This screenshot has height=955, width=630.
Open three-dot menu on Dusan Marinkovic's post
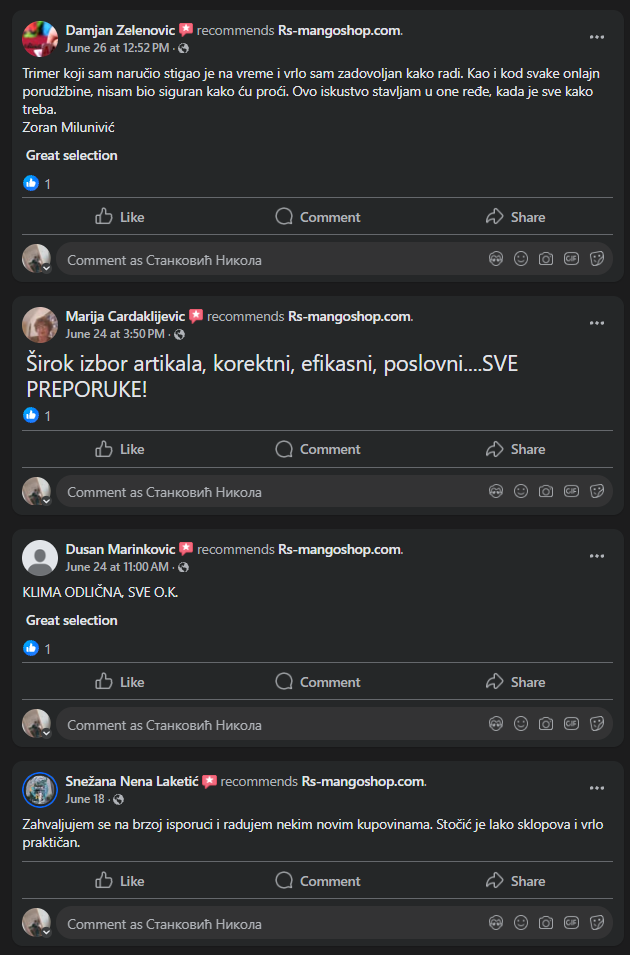click(597, 556)
